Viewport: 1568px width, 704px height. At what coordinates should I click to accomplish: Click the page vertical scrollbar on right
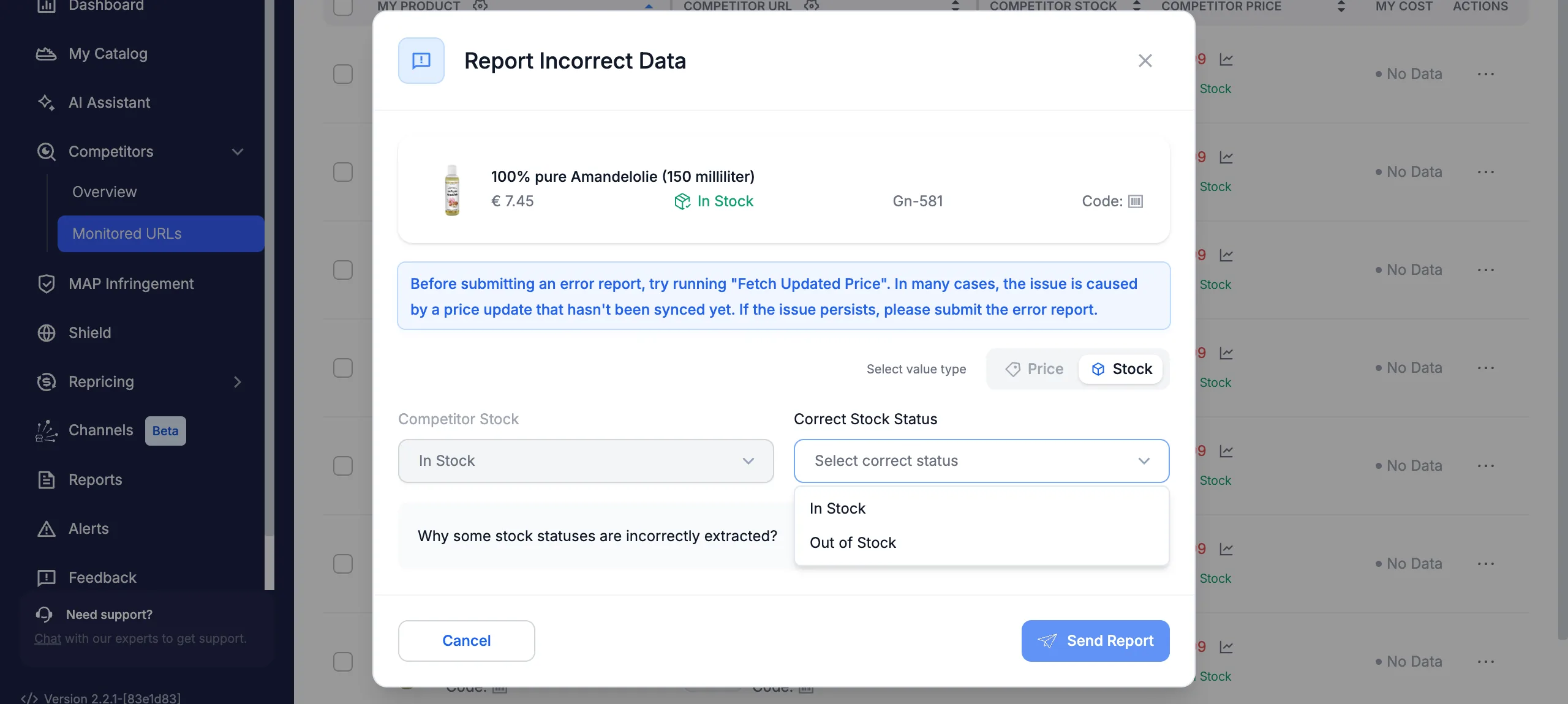pos(1562,318)
